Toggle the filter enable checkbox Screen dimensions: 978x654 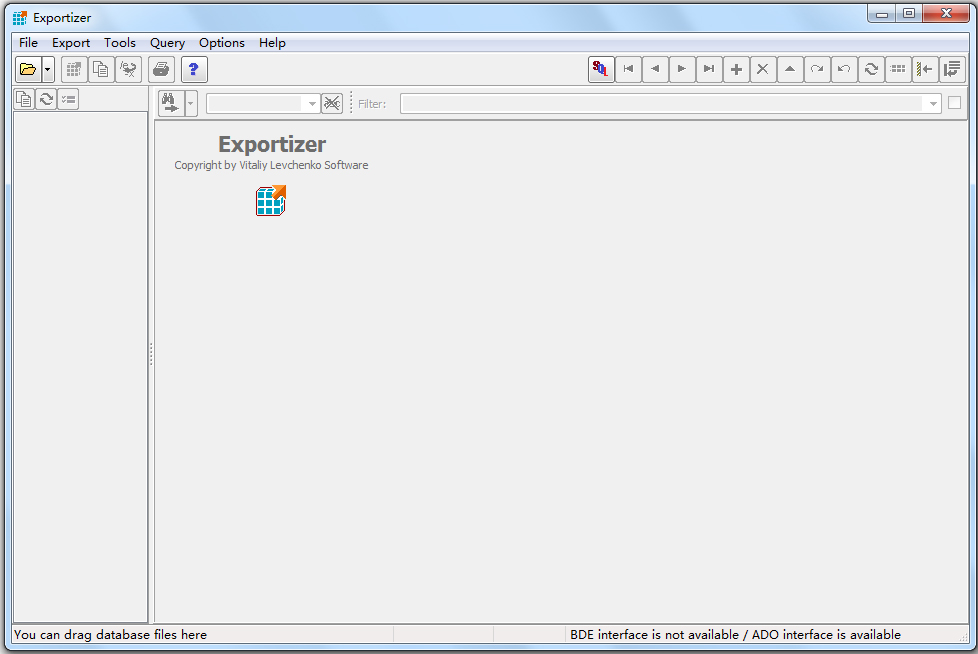click(954, 103)
